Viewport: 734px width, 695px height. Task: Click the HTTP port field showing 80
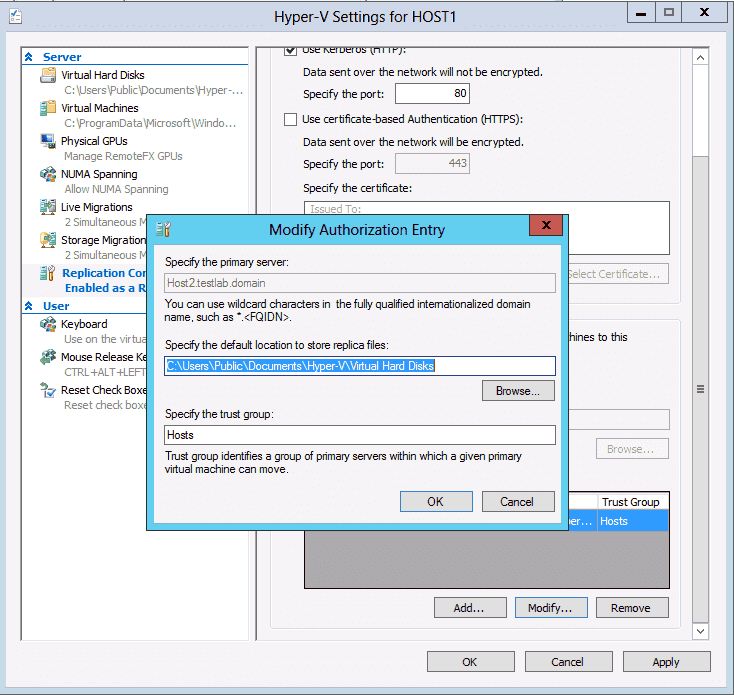point(432,94)
